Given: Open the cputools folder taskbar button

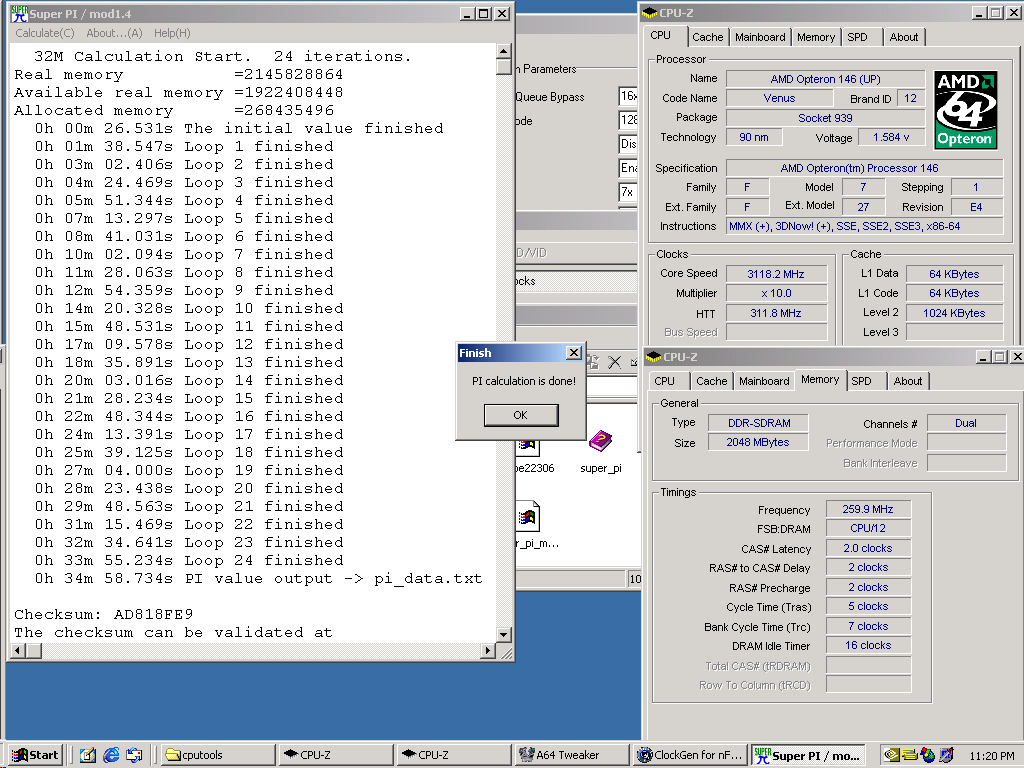Looking at the screenshot, I should 218,755.
